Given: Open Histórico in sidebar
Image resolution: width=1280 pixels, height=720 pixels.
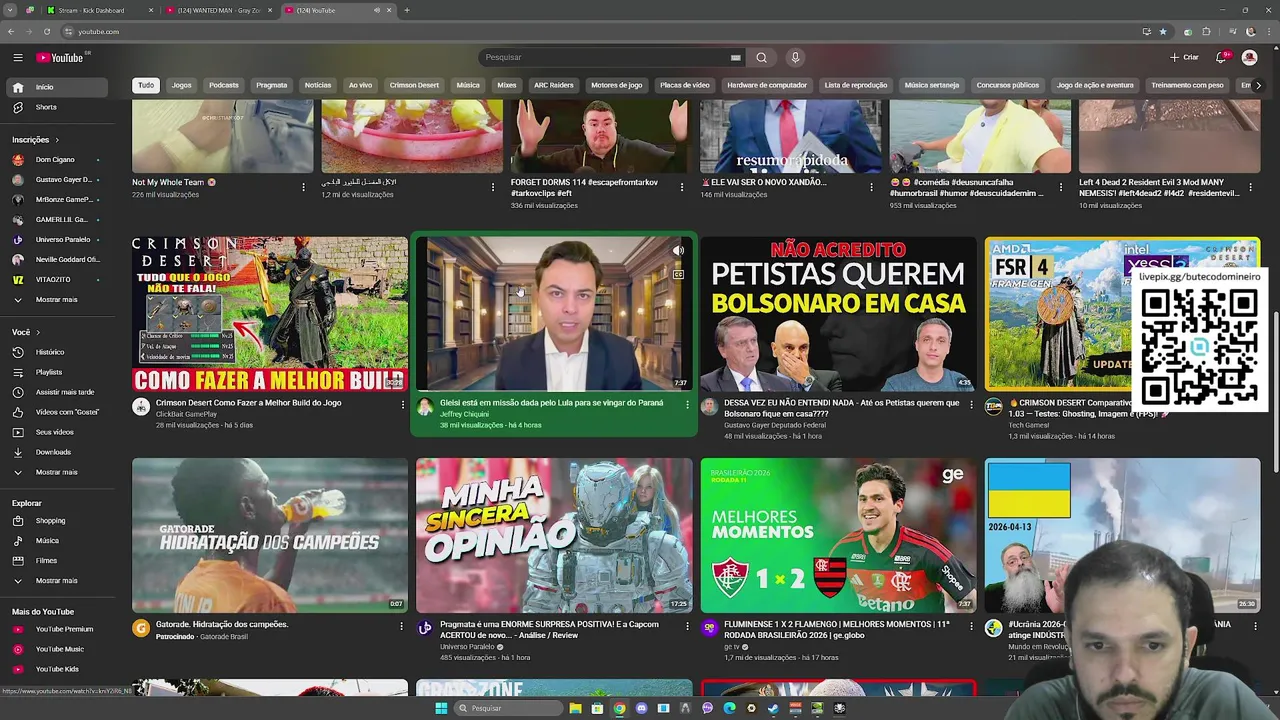Looking at the screenshot, I should 56,352.
